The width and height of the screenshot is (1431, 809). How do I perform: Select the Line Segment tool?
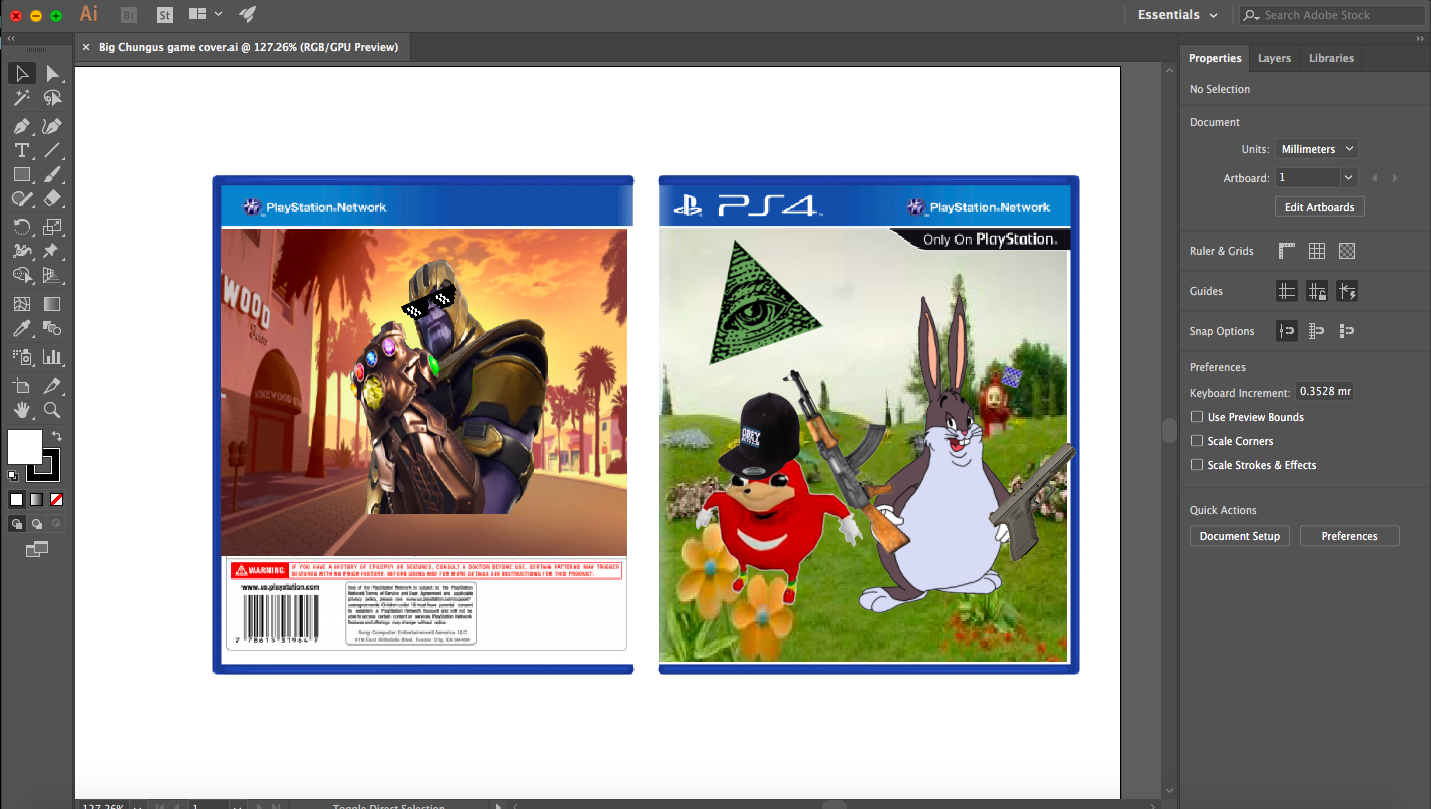pyautogui.click(x=52, y=151)
